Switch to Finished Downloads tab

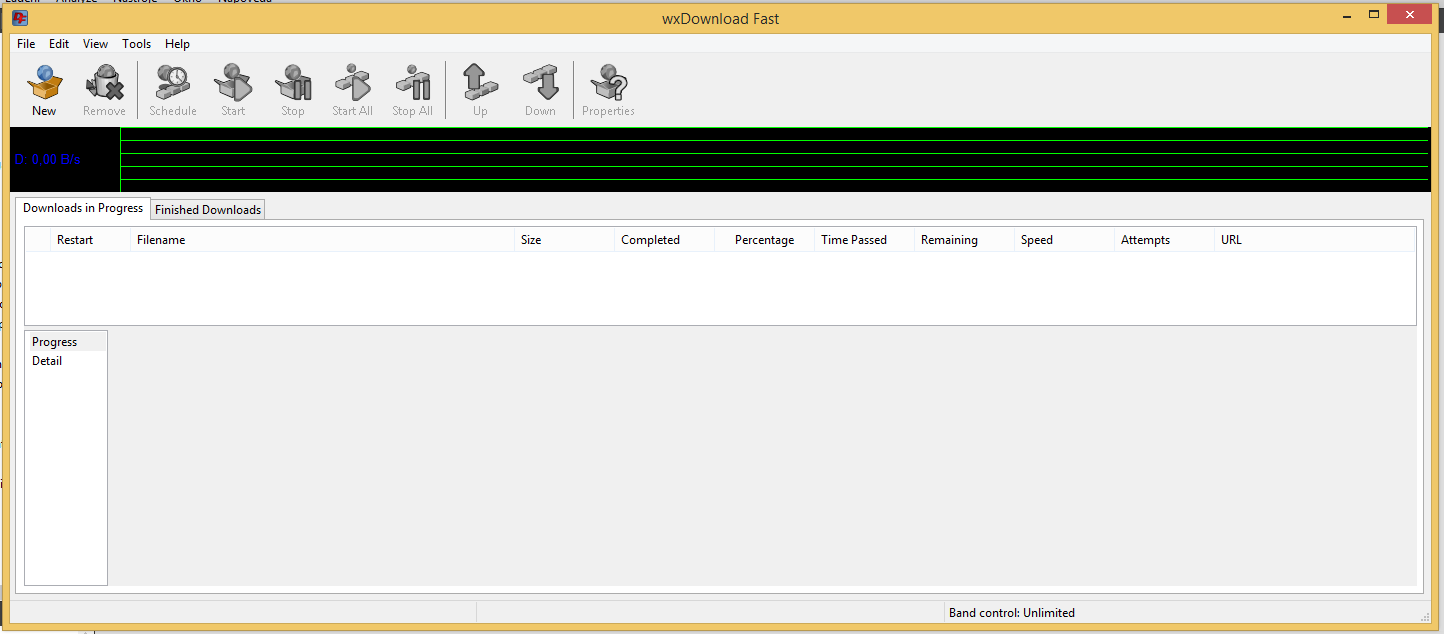coord(208,210)
